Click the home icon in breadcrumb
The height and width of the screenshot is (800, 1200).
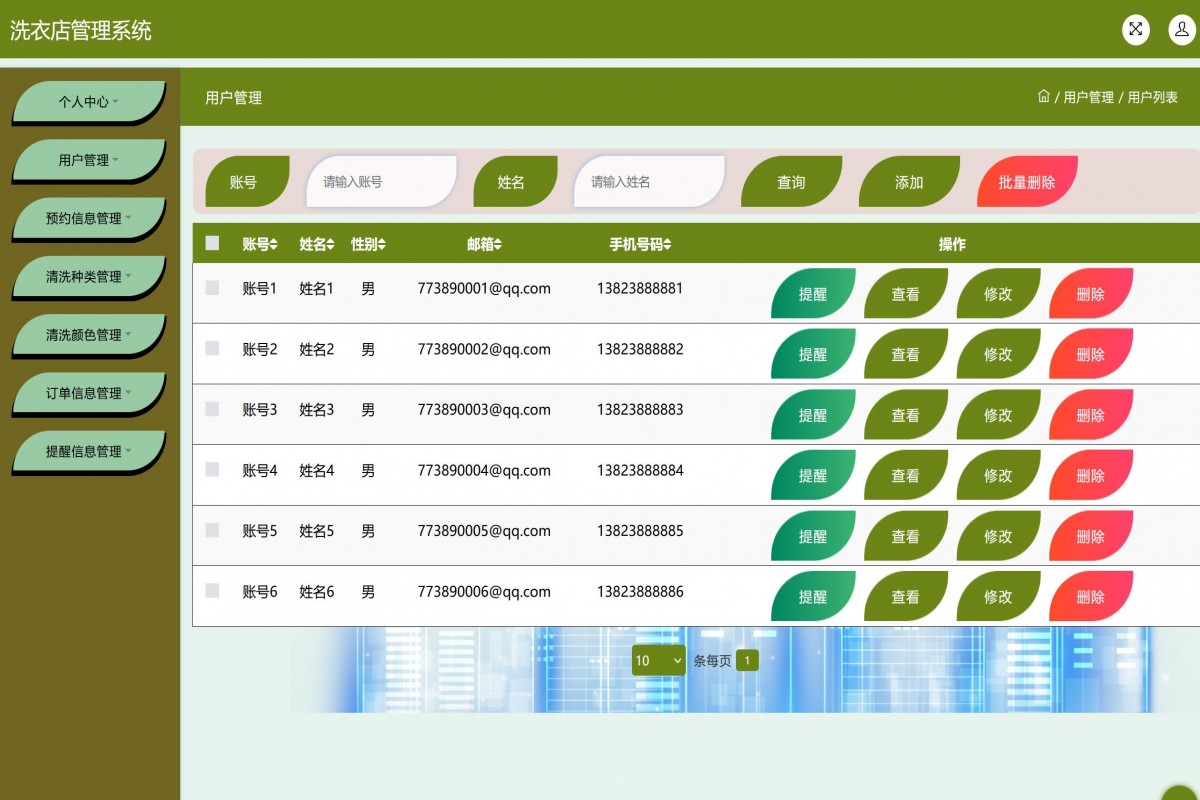[1044, 97]
